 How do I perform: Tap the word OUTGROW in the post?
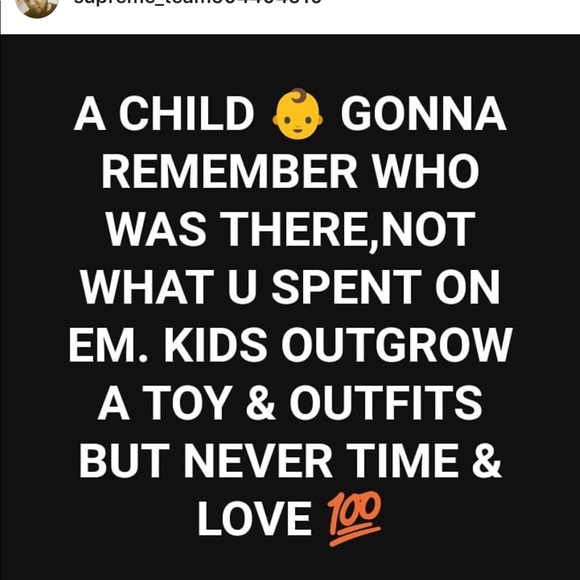tap(397, 344)
